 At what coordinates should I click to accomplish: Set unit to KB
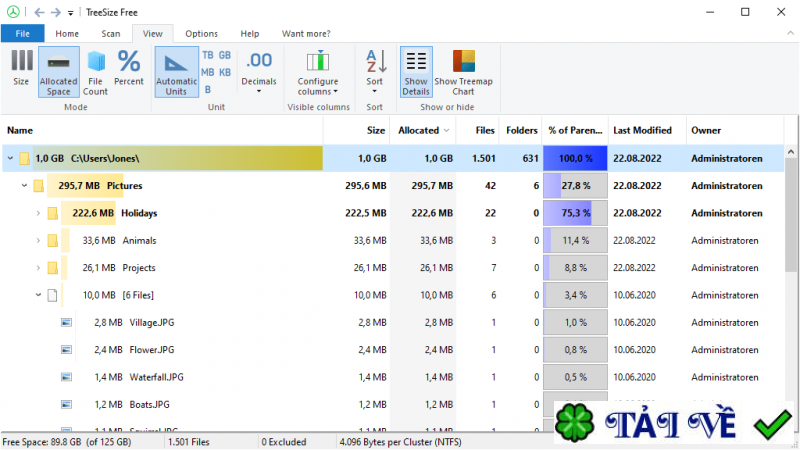pos(224,72)
